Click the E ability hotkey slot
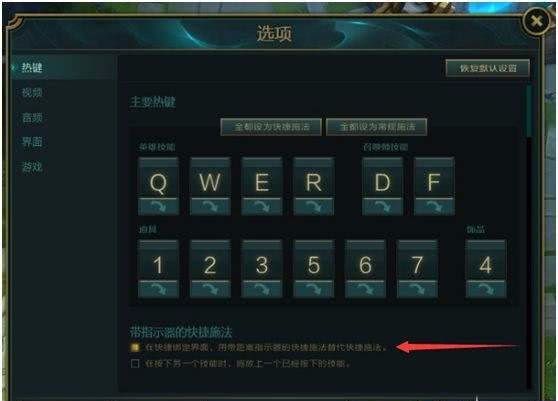558x401 pixels. coord(262,178)
